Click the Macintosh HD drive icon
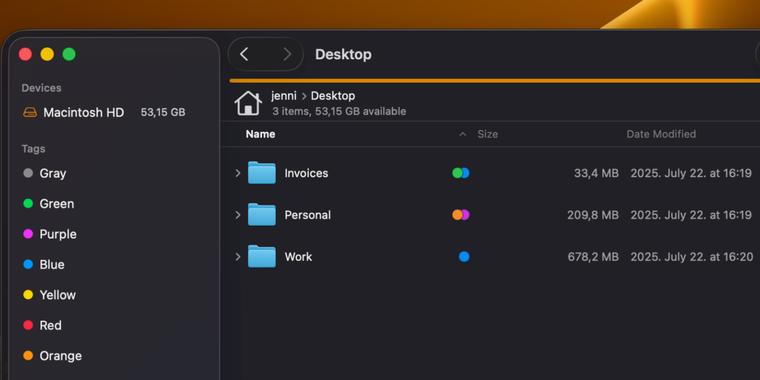Viewport: 760px width, 380px height. [x=30, y=112]
